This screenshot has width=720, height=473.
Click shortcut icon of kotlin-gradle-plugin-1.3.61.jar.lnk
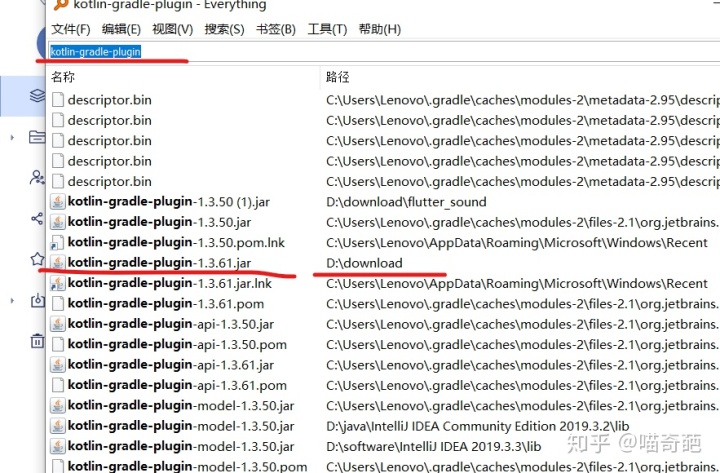click(58, 283)
